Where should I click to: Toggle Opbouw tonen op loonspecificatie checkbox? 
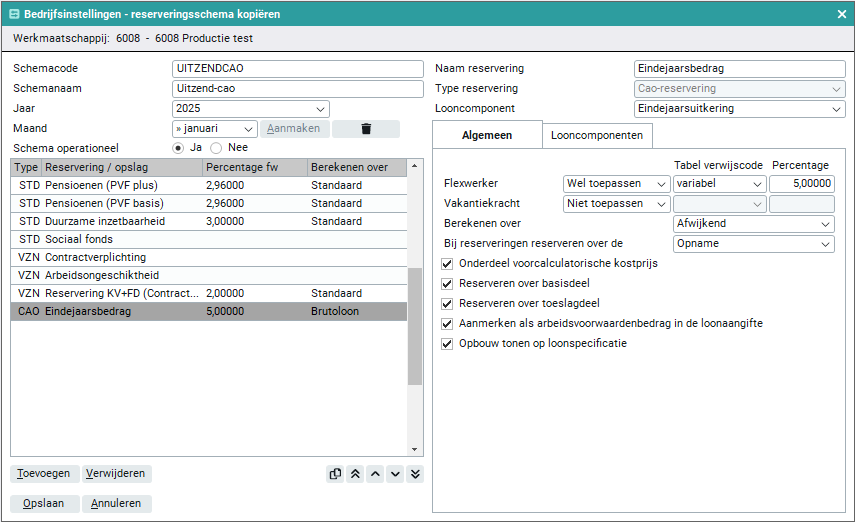click(447, 343)
